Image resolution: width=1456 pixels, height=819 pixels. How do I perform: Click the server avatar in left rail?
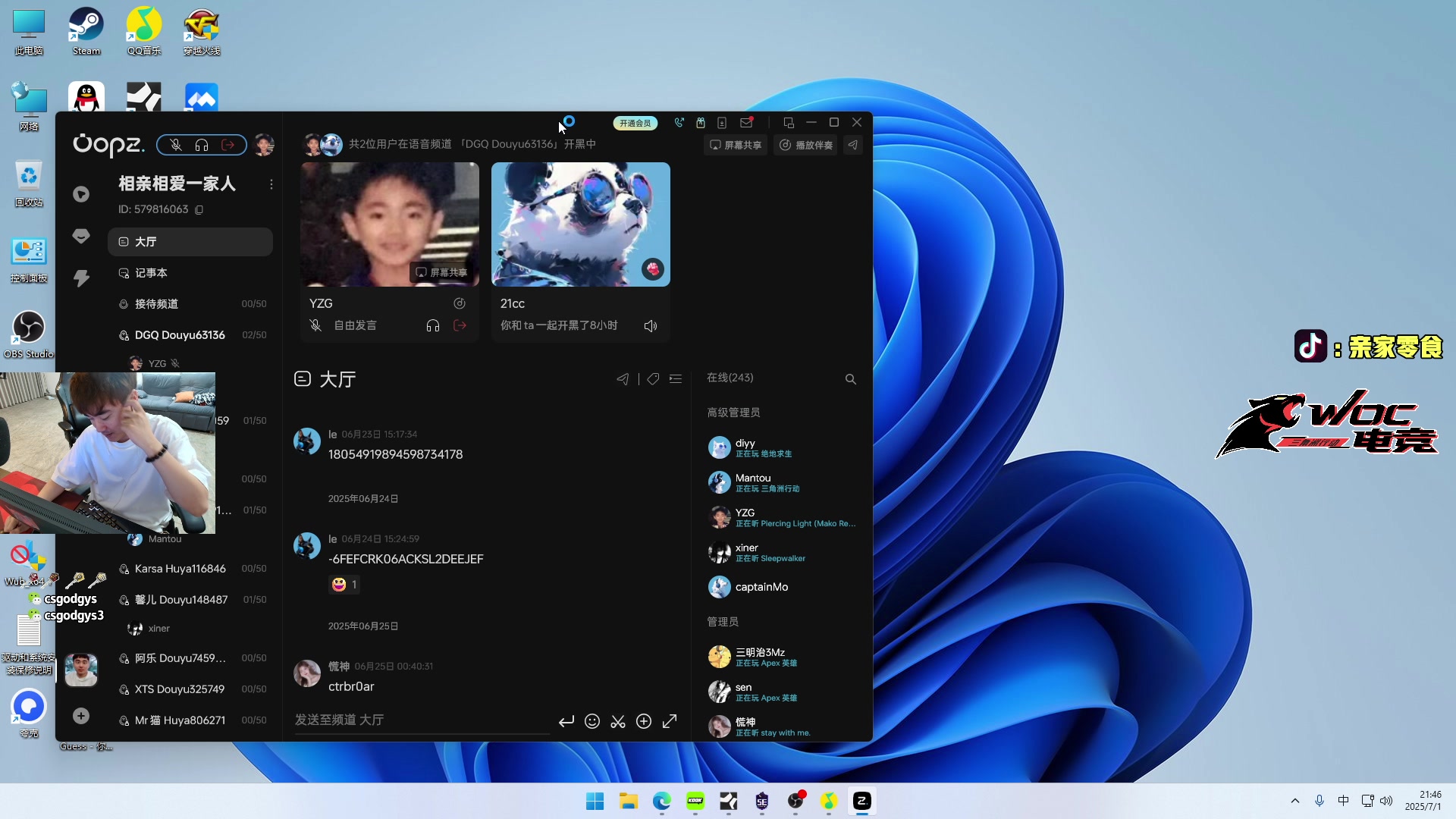tap(81, 670)
